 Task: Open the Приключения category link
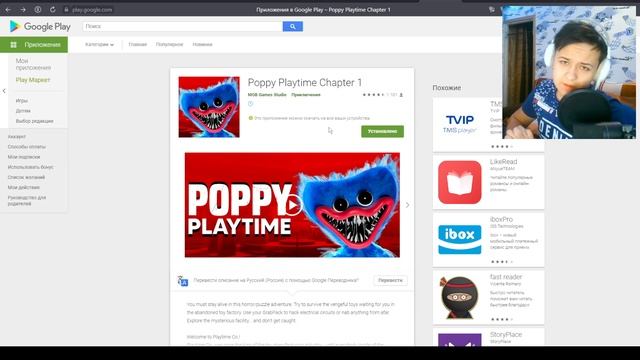[306, 95]
